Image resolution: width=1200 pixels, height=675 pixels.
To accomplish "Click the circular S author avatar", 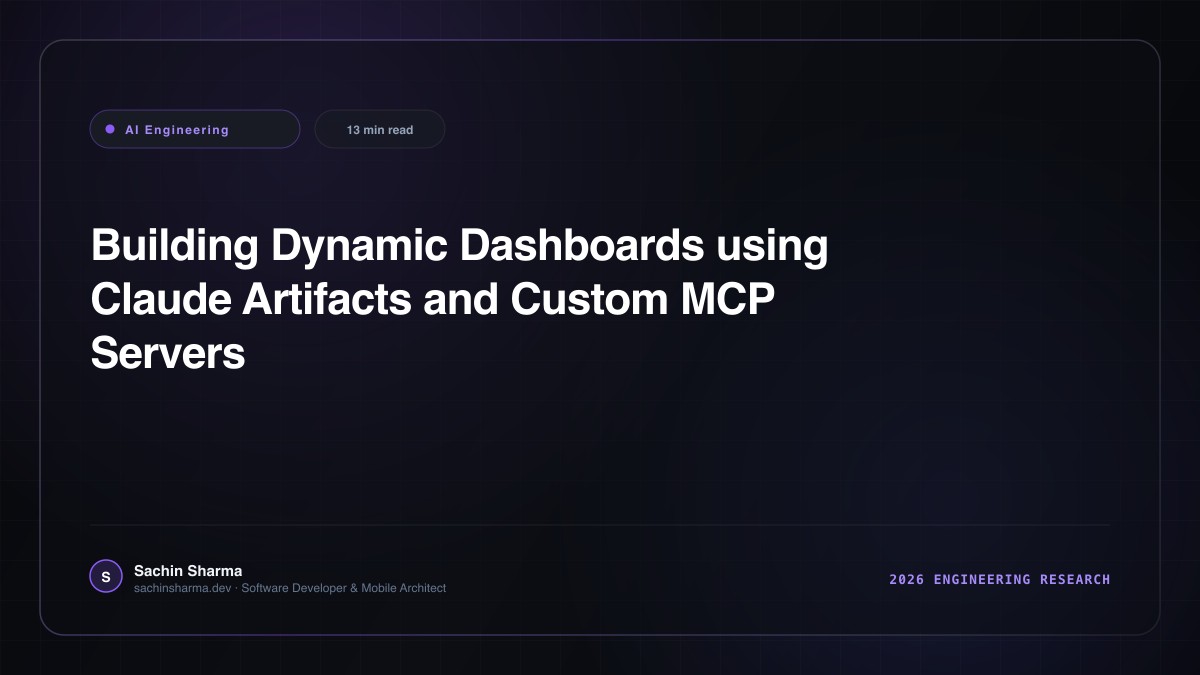I will (106, 577).
